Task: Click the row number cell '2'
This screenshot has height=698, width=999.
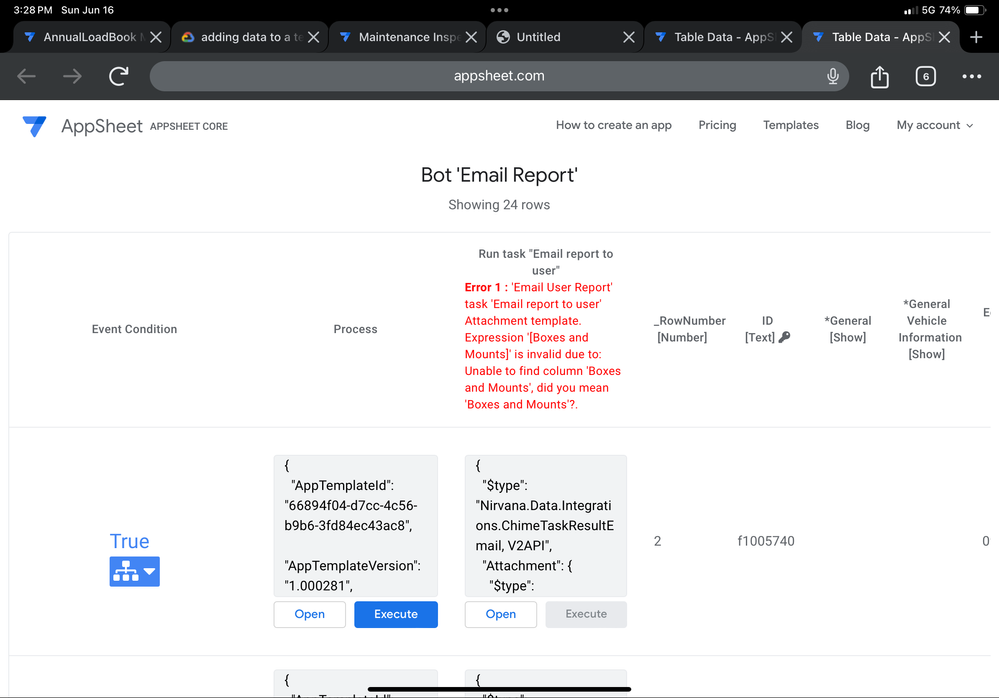Action: pos(658,541)
